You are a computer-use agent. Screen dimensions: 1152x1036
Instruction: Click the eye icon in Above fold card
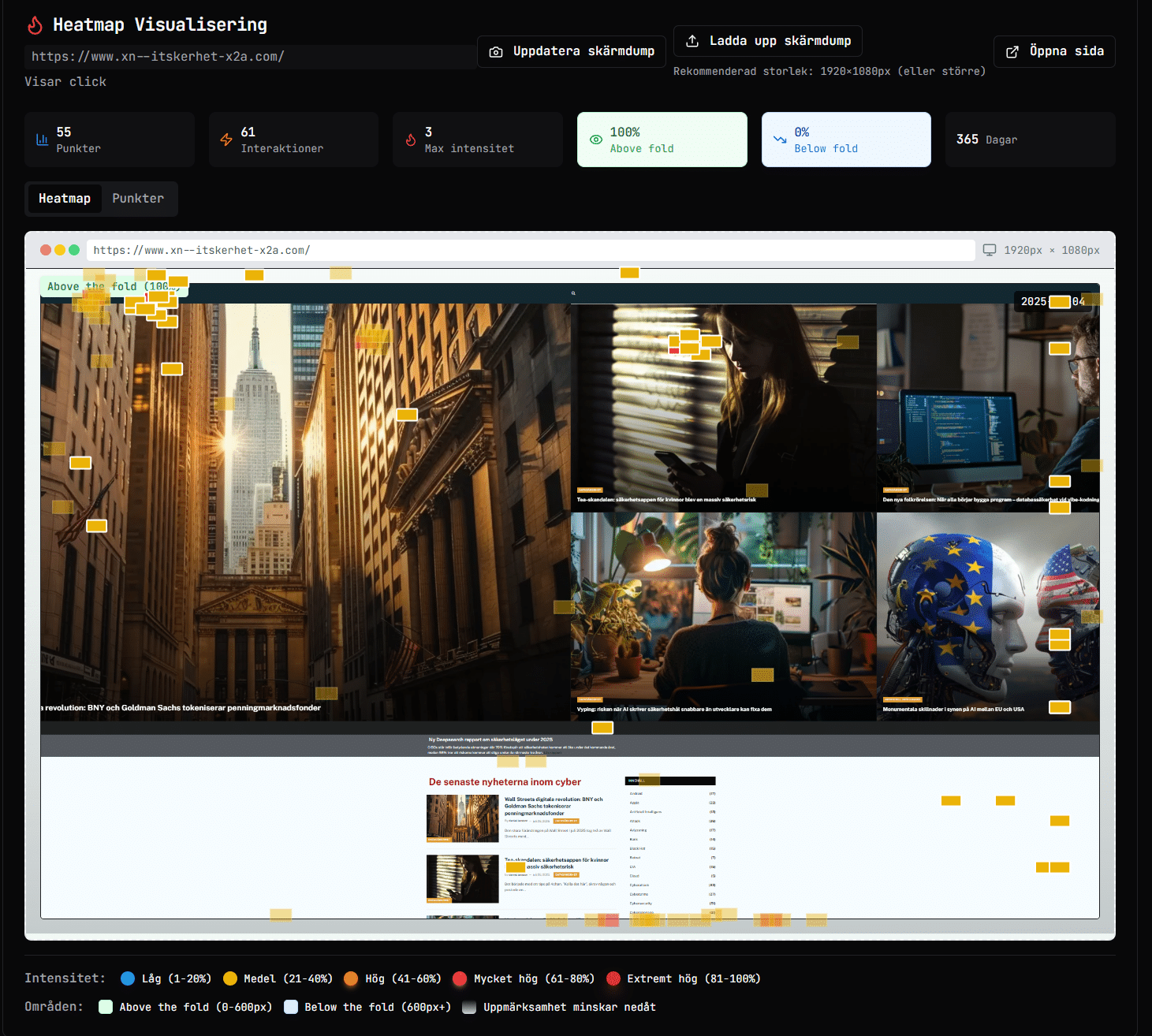tap(596, 140)
